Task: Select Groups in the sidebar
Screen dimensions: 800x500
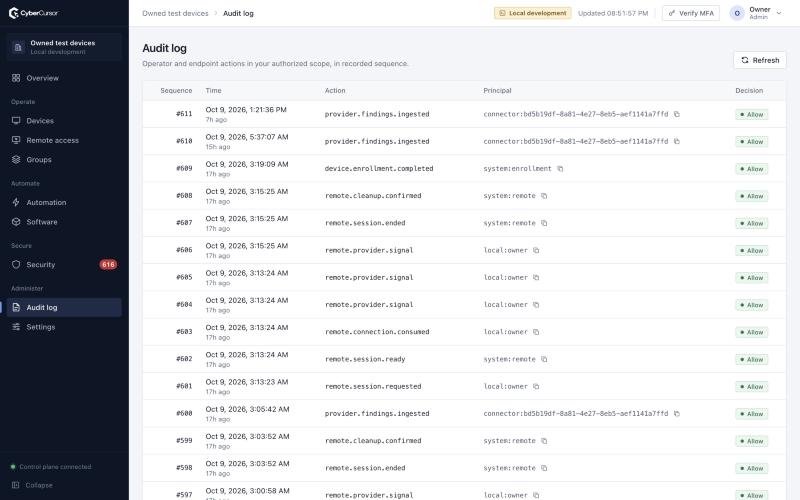Action: [64, 160]
